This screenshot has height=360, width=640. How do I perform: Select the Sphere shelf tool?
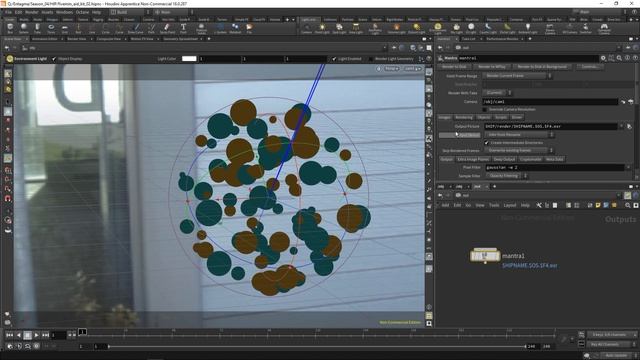[x=24, y=29]
